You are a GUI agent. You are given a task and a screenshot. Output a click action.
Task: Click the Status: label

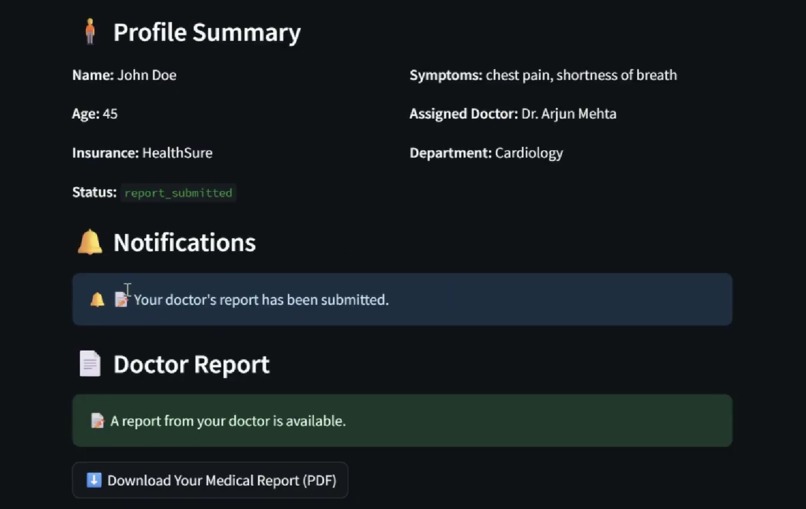click(x=95, y=192)
